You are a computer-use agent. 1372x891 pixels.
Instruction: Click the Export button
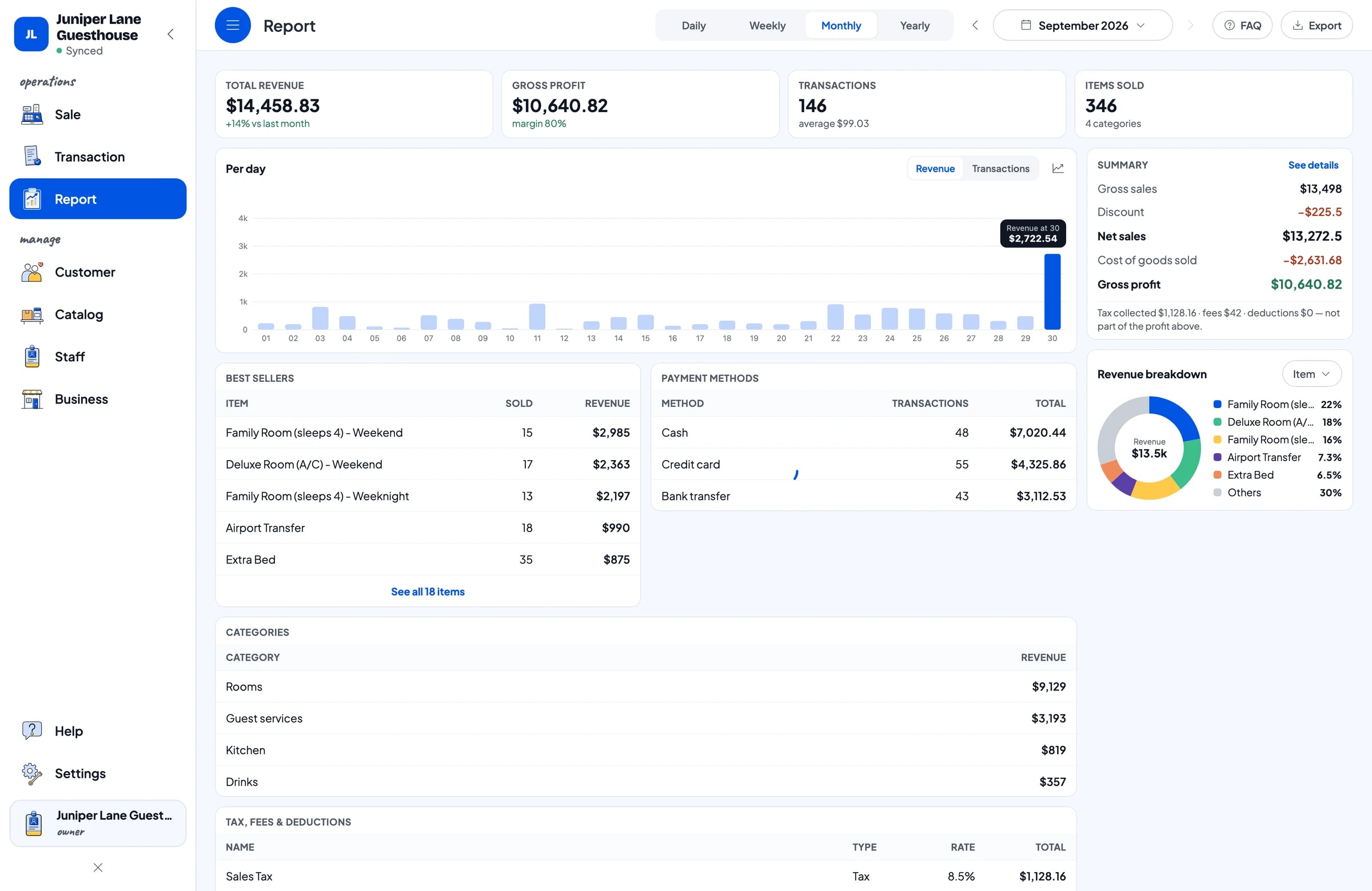coord(1317,25)
